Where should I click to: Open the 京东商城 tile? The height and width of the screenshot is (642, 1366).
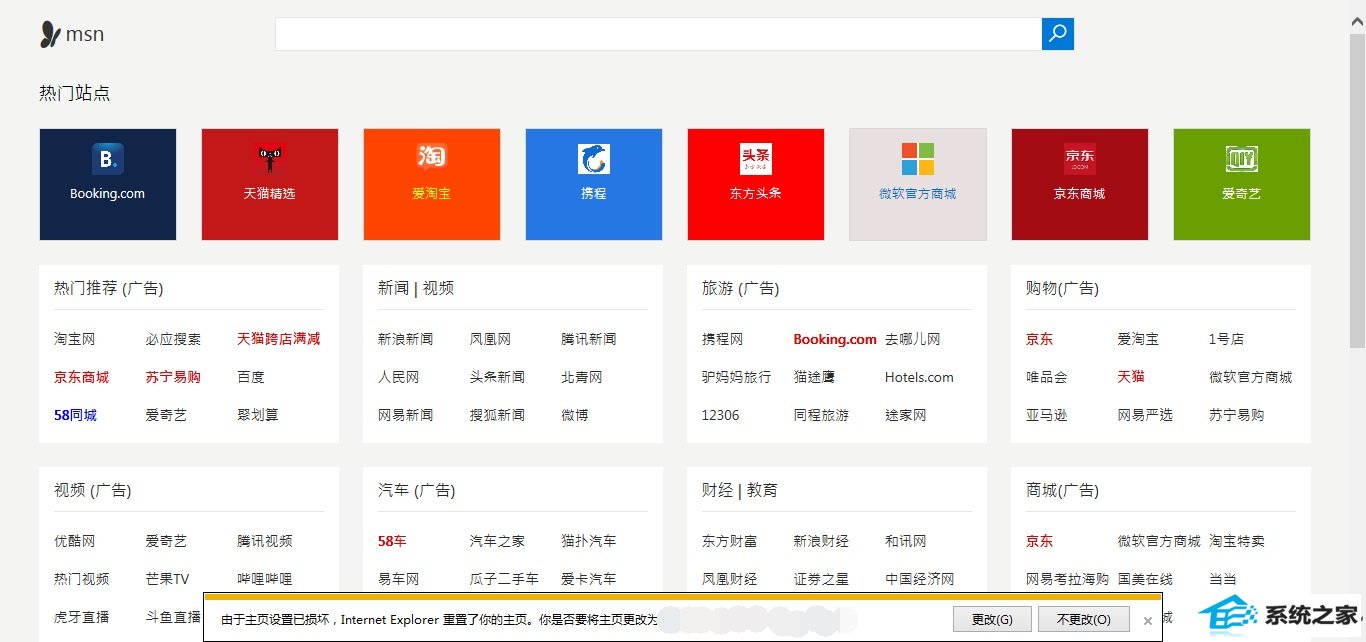(1080, 184)
